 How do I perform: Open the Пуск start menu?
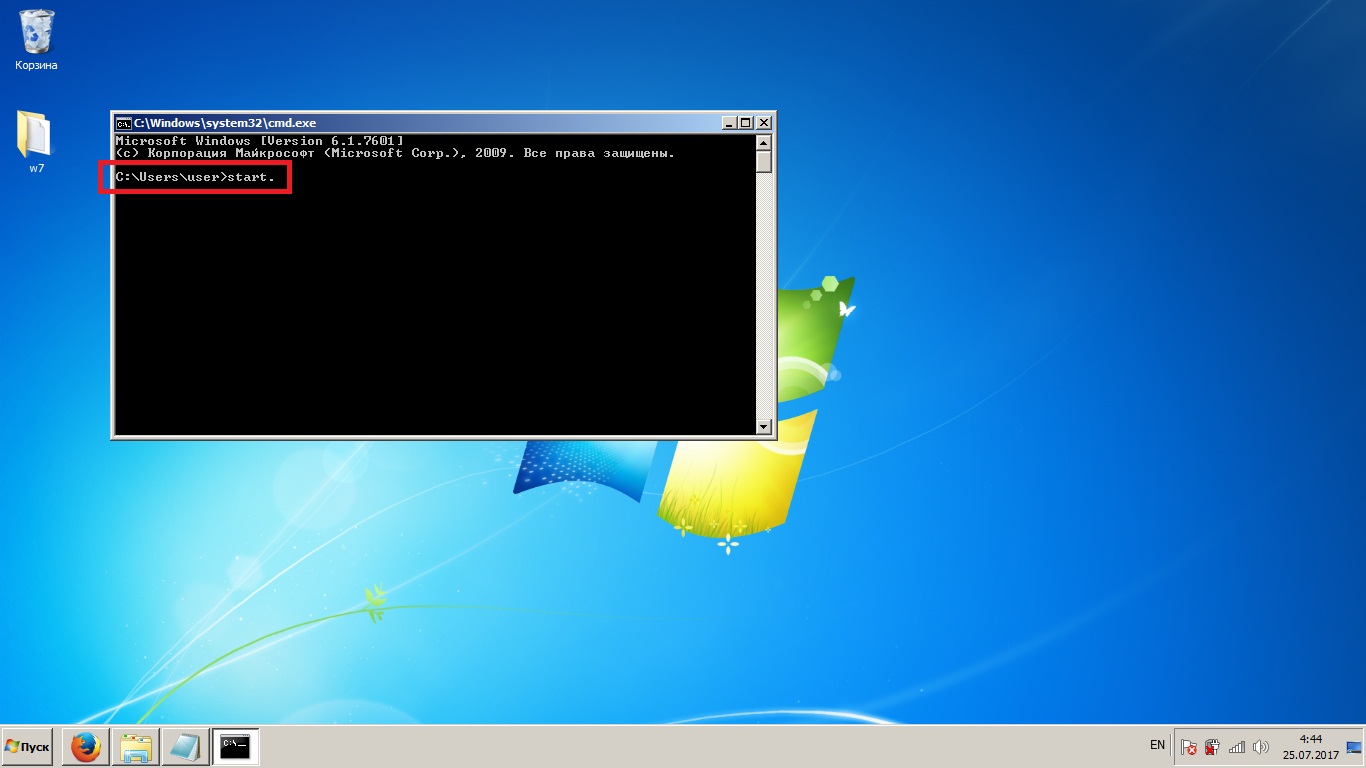coord(28,747)
